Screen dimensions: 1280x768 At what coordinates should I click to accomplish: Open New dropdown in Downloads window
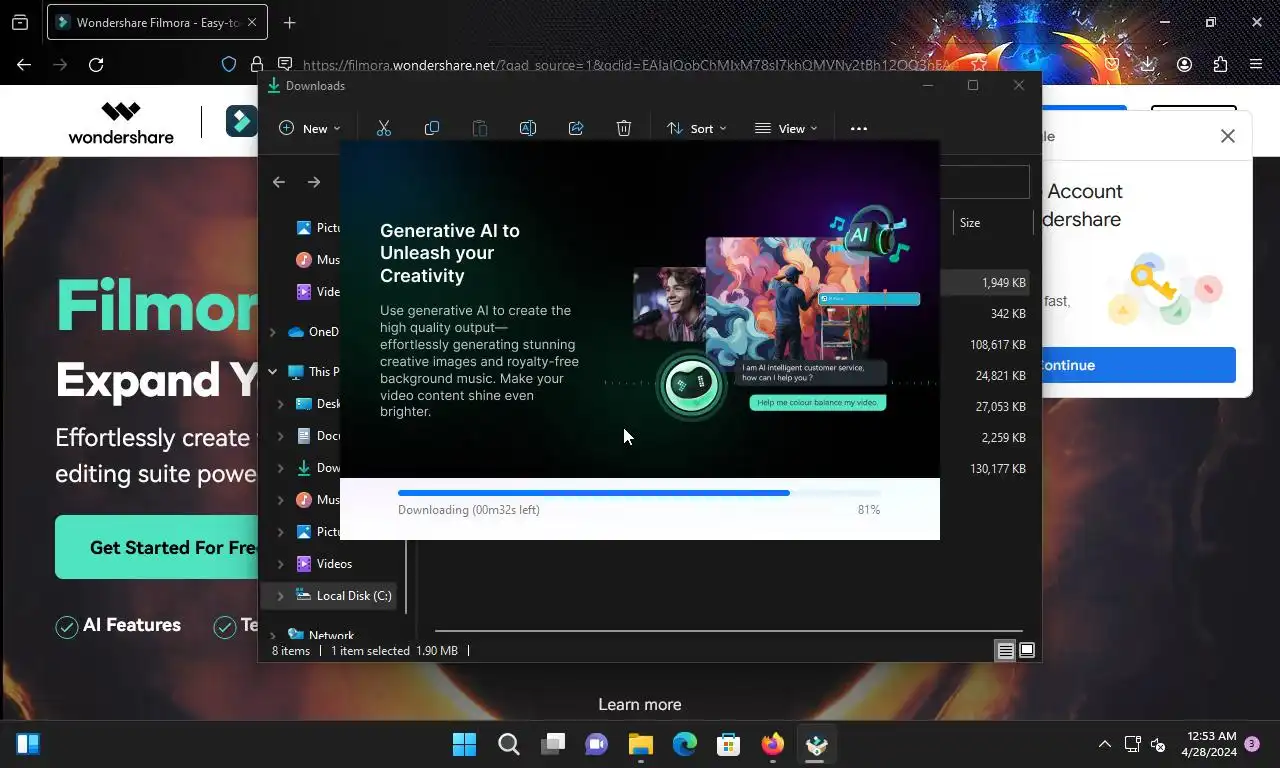(x=309, y=128)
